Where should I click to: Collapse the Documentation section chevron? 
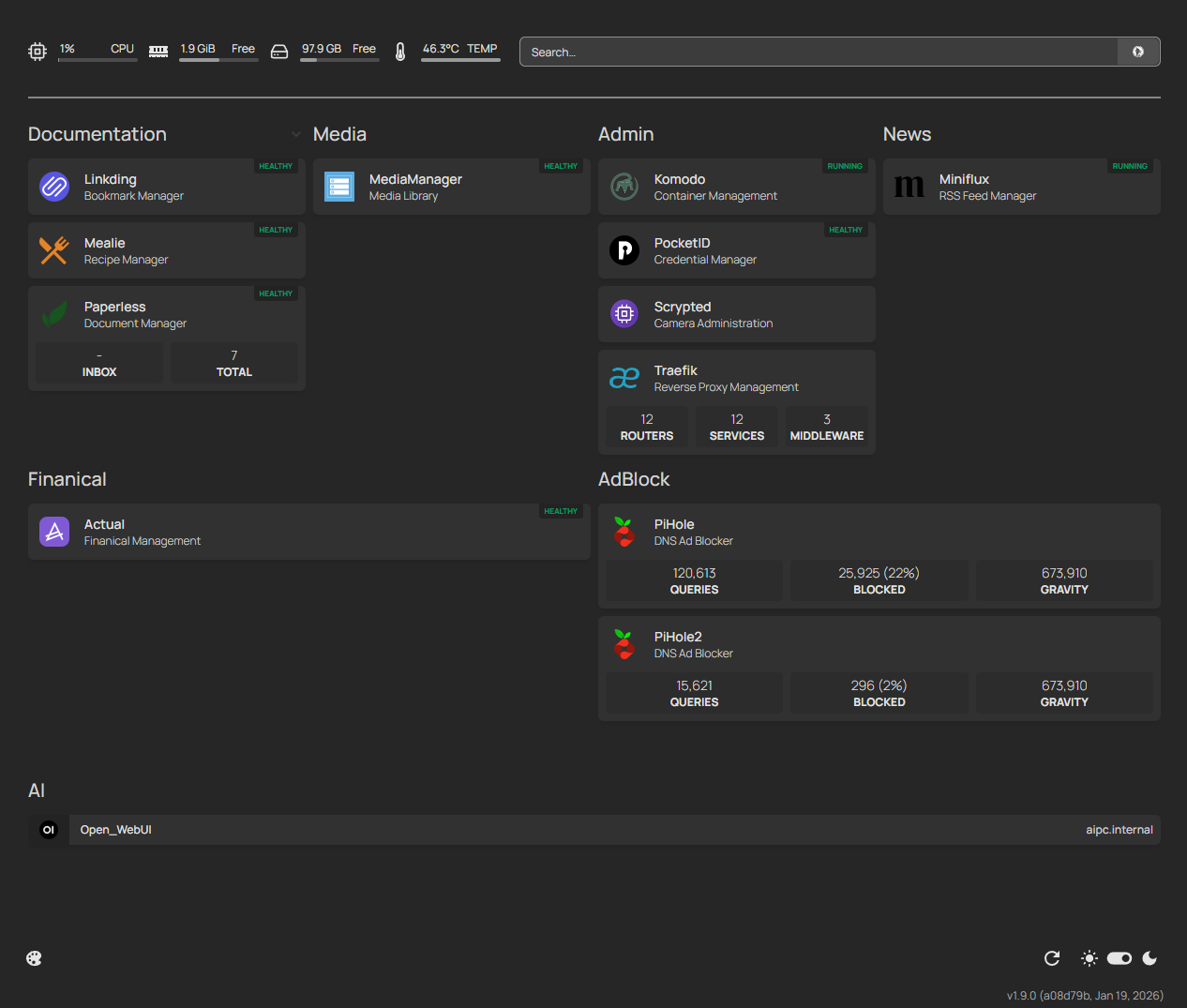pyautogui.click(x=296, y=134)
